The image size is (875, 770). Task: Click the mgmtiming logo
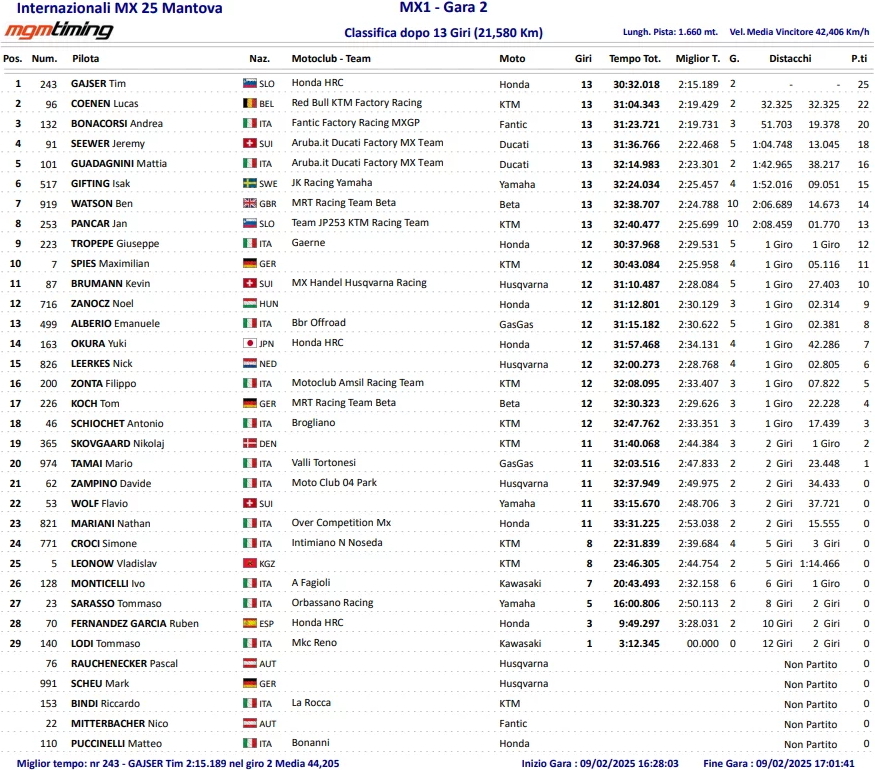pos(59,30)
